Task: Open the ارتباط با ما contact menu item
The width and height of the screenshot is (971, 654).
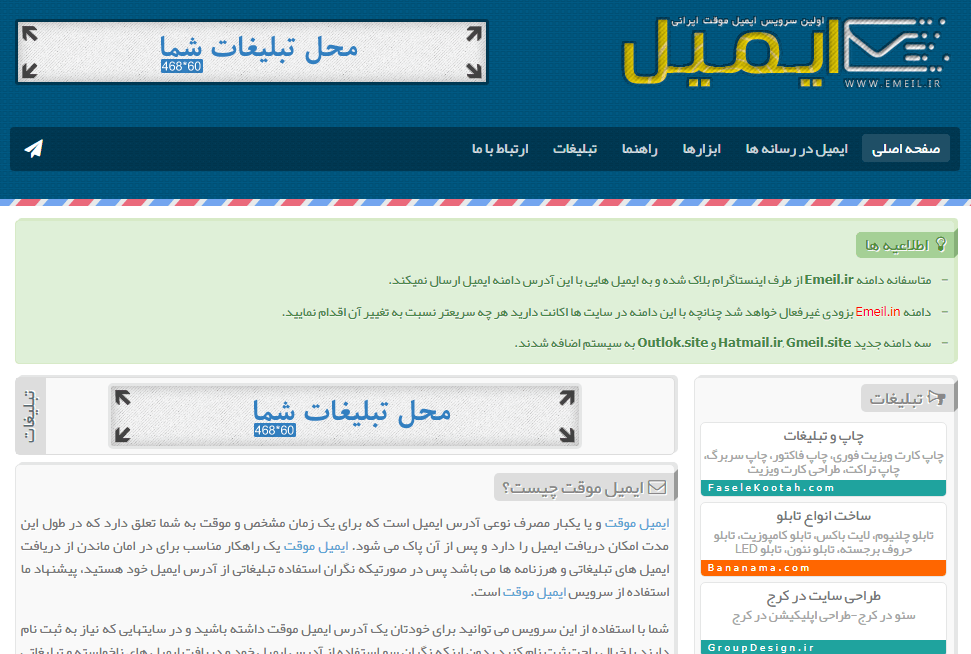Action: 500,148
